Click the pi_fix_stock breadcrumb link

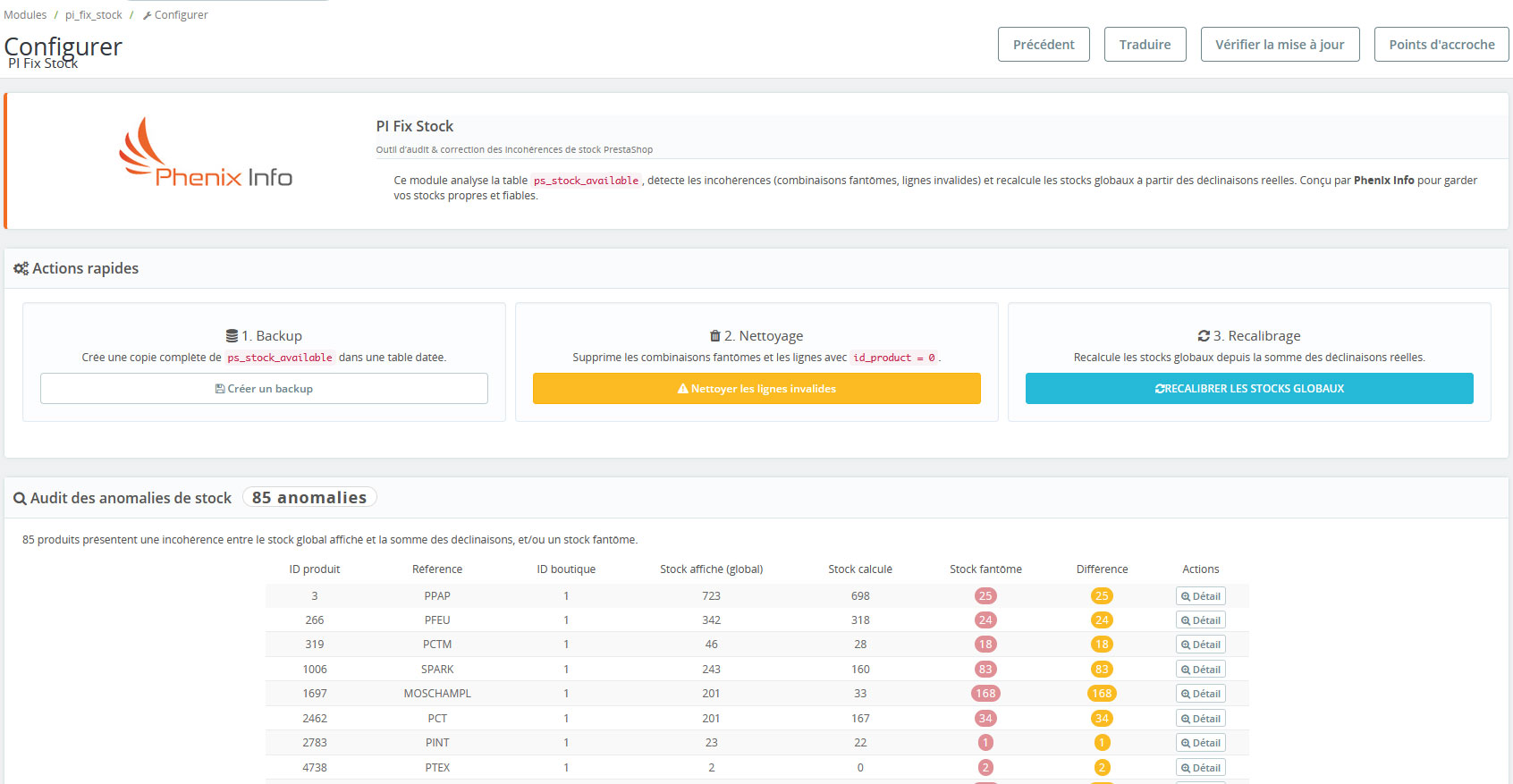tap(94, 15)
